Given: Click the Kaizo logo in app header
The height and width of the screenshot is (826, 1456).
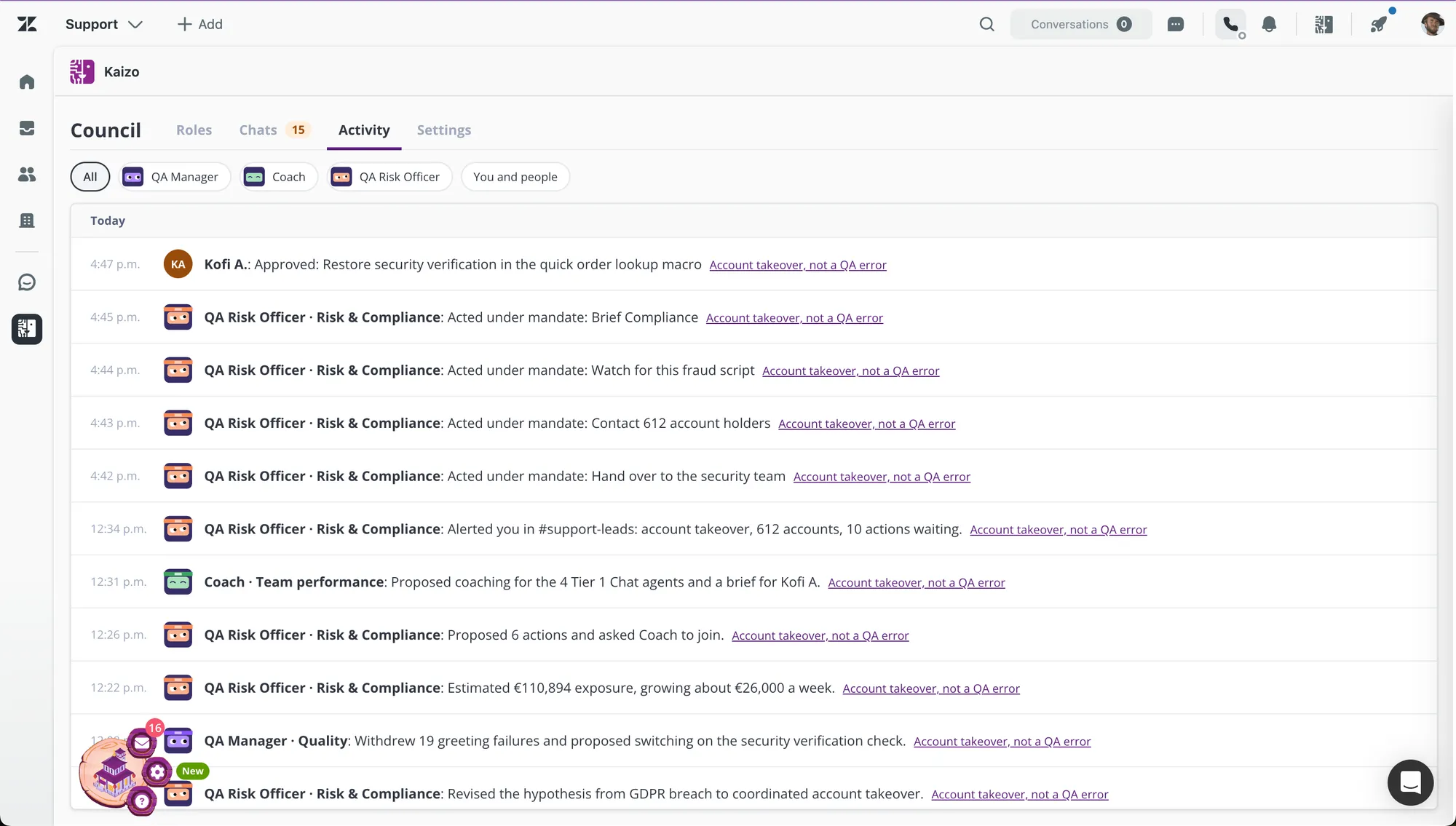Looking at the screenshot, I should 82,71.
